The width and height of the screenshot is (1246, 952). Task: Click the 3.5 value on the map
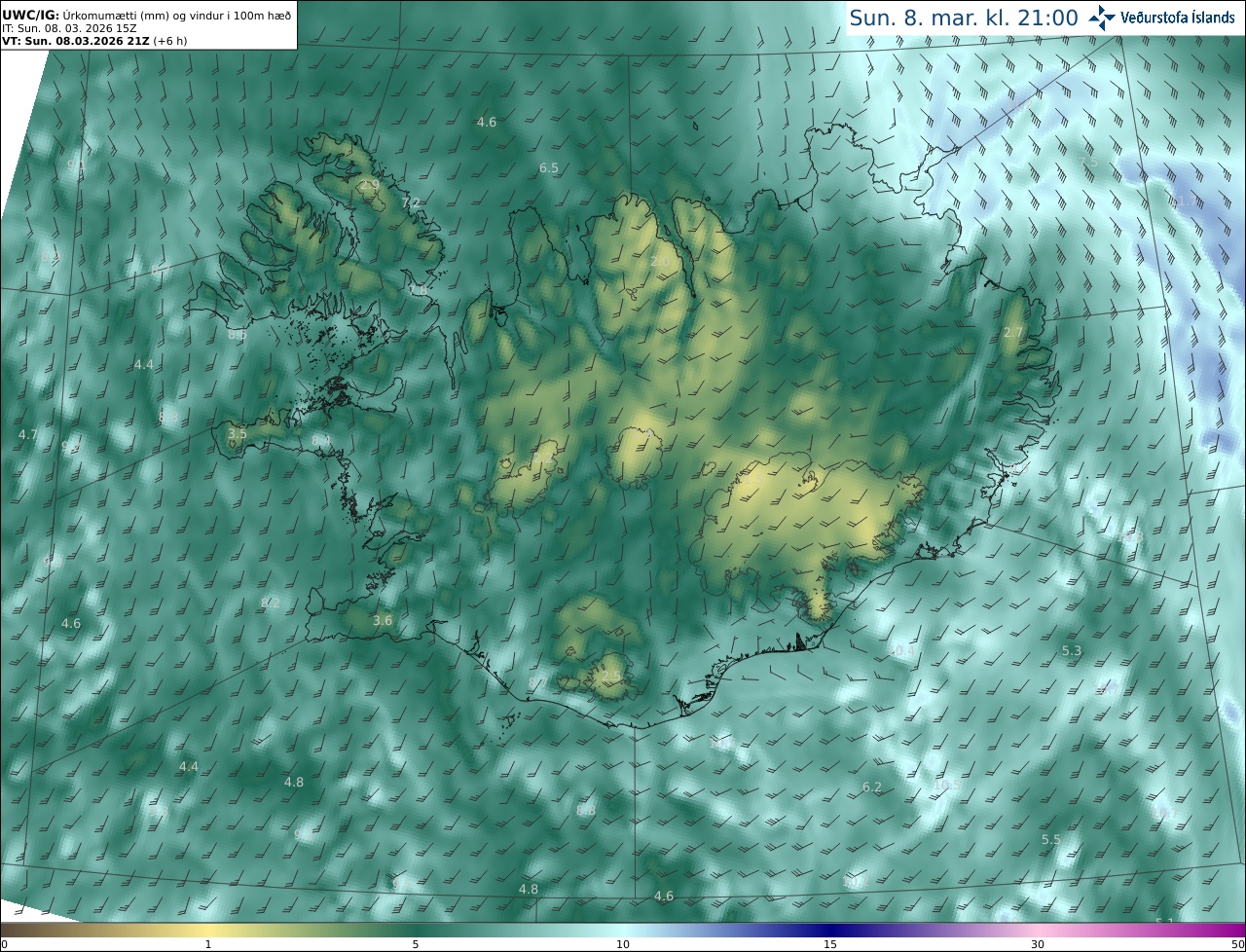(238, 433)
